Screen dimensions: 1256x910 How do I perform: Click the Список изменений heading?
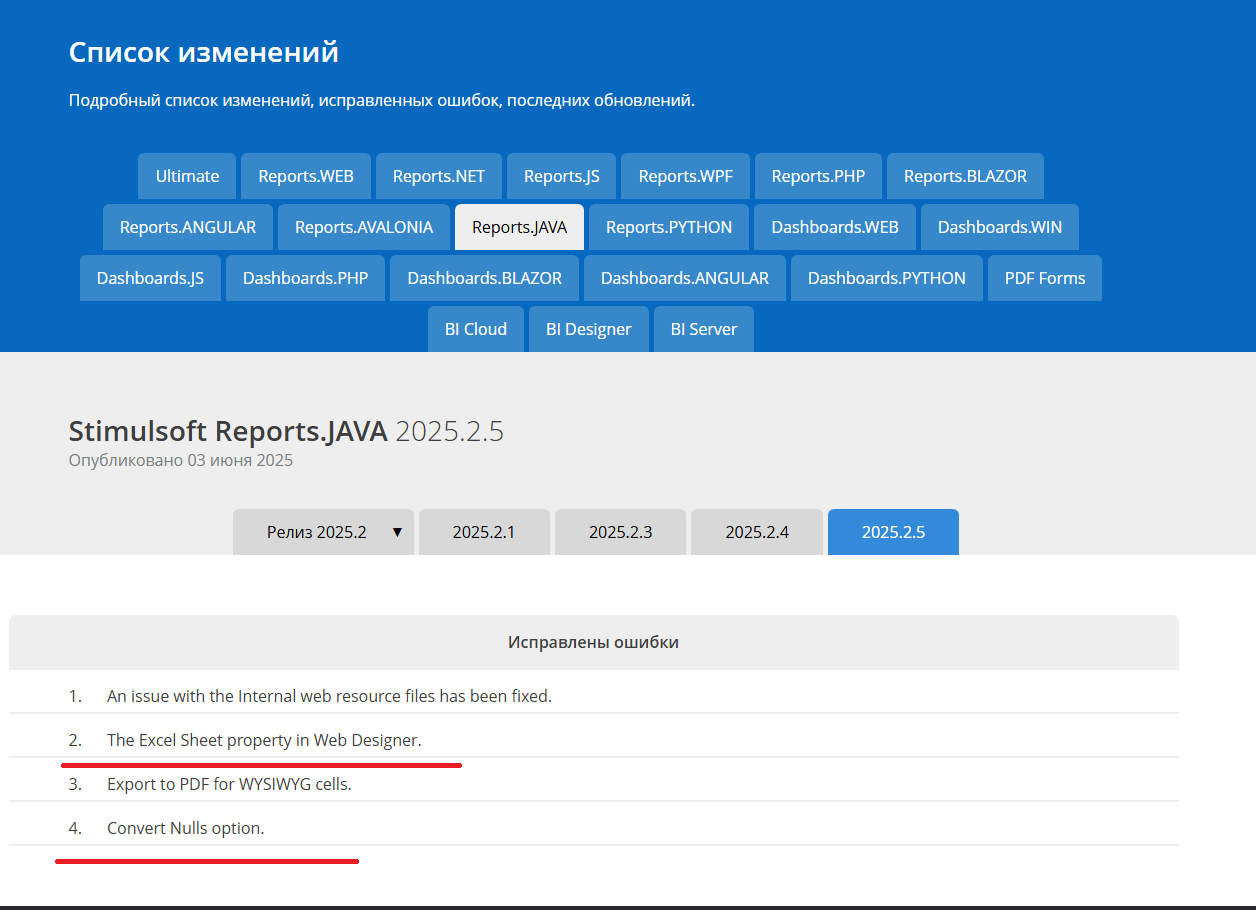[204, 52]
